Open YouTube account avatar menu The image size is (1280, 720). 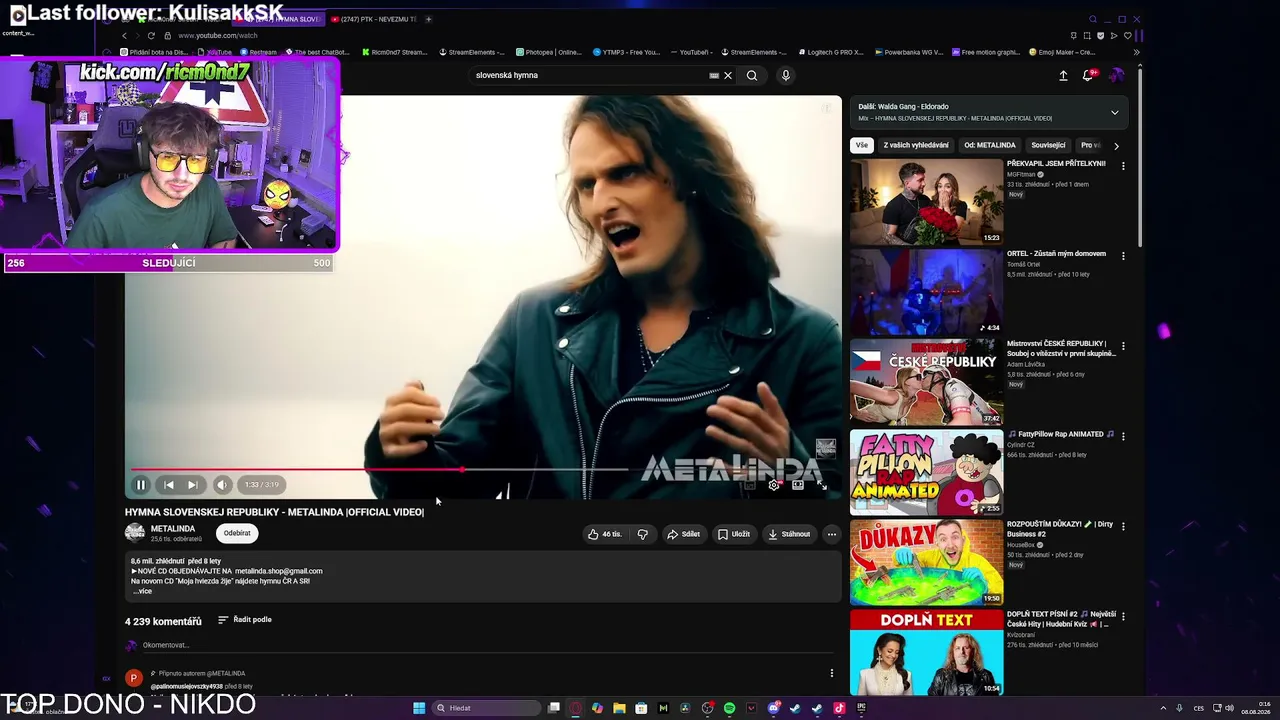tap(1116, 75)
